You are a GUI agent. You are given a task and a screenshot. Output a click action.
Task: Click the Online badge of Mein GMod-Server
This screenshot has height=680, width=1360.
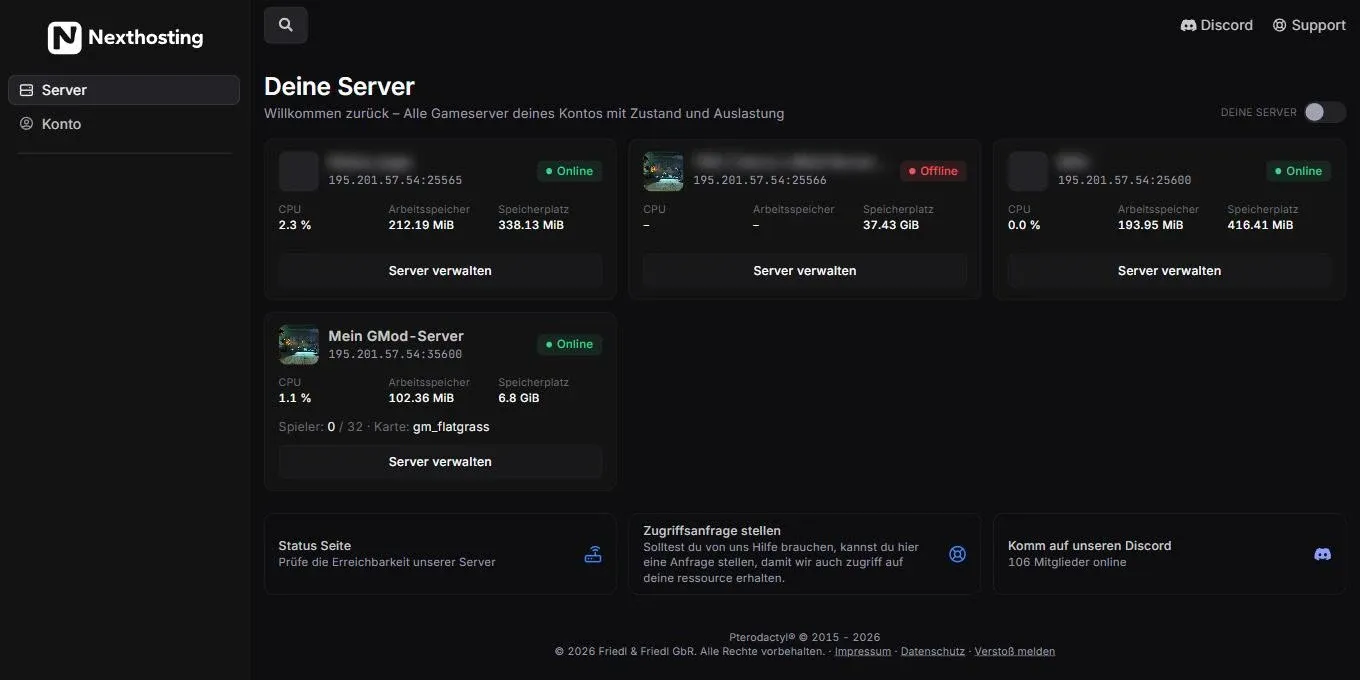[569, 344]
